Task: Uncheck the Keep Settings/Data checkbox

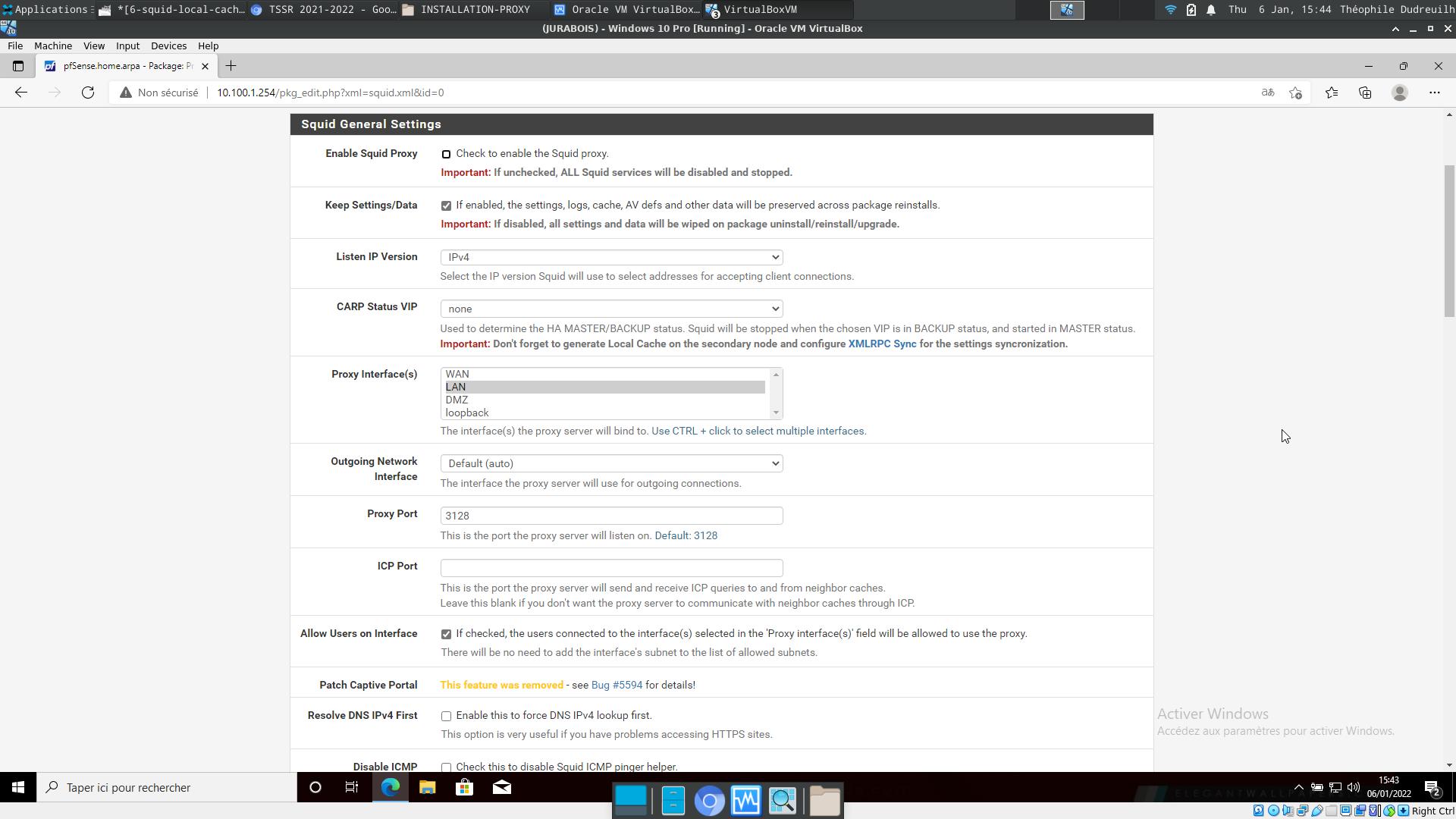Action: click(x=446, y=206)
